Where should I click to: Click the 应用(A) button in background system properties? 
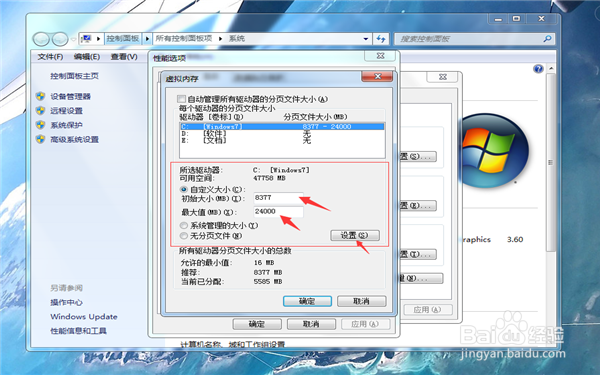pos(427,310)
